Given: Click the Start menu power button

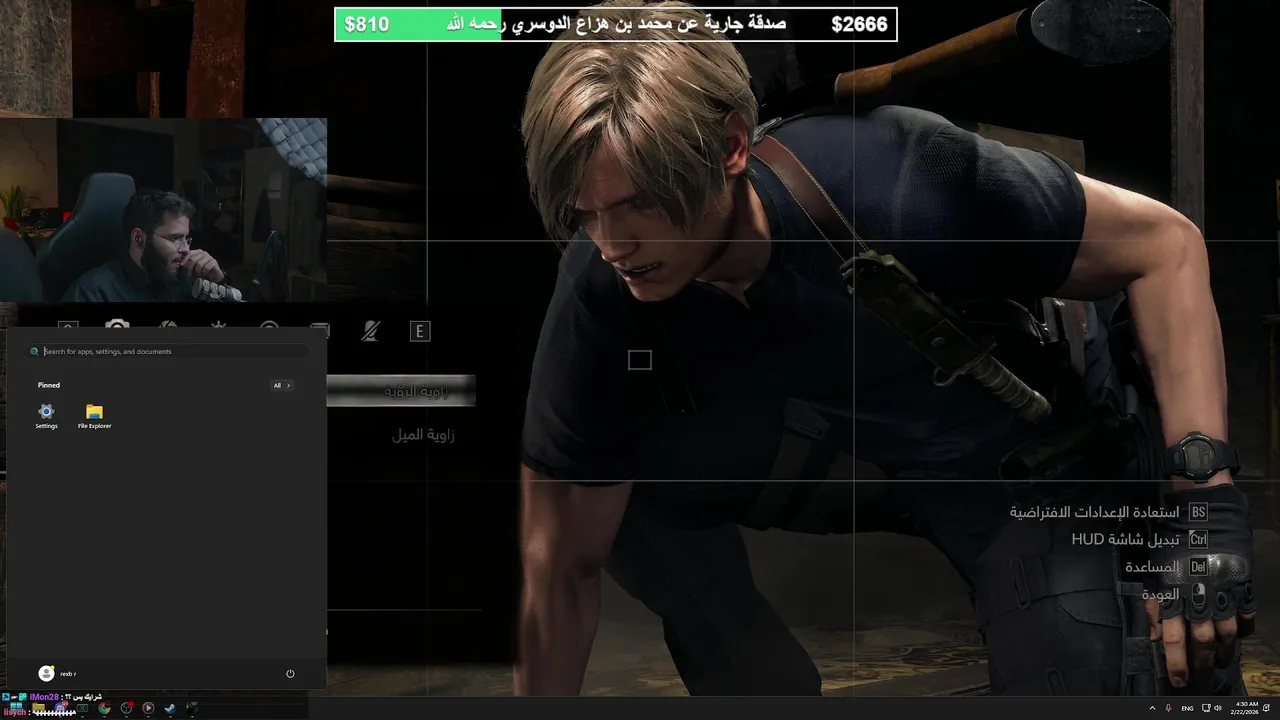Looking at the screenshot, I should point(290,673).
